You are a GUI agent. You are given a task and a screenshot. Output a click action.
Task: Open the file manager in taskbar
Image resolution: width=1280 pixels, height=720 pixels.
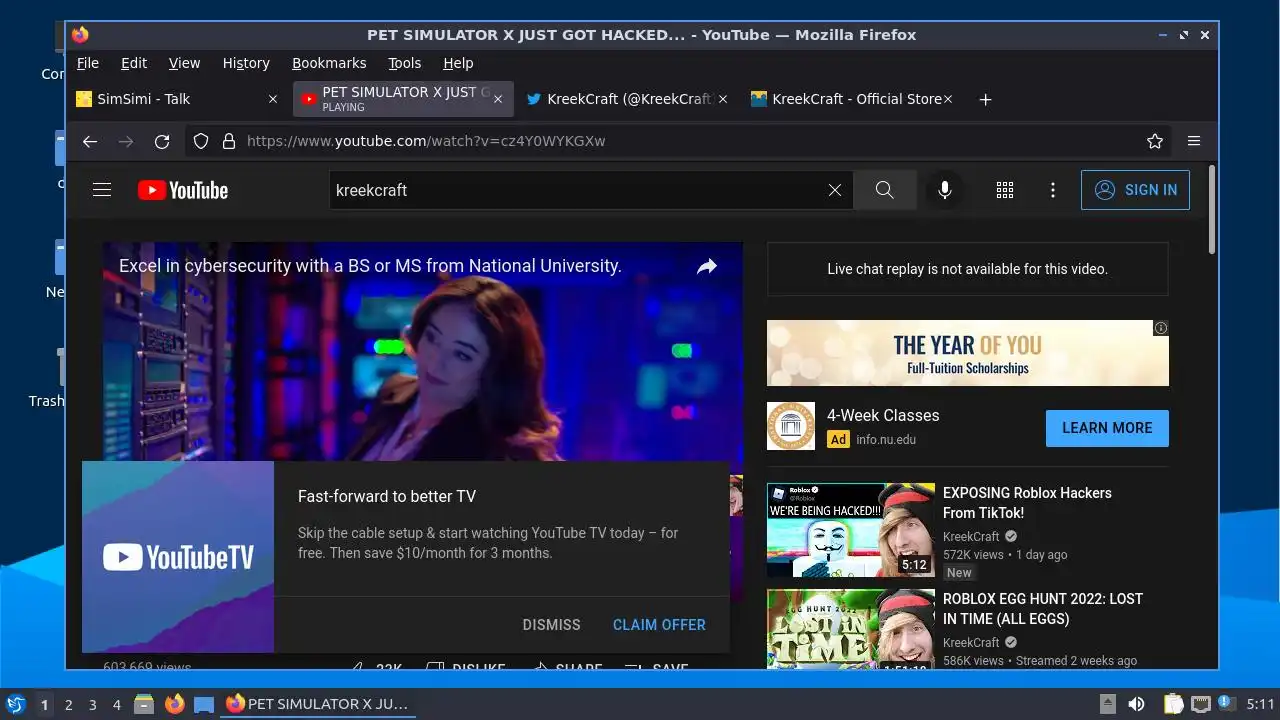tap(144, 704)
